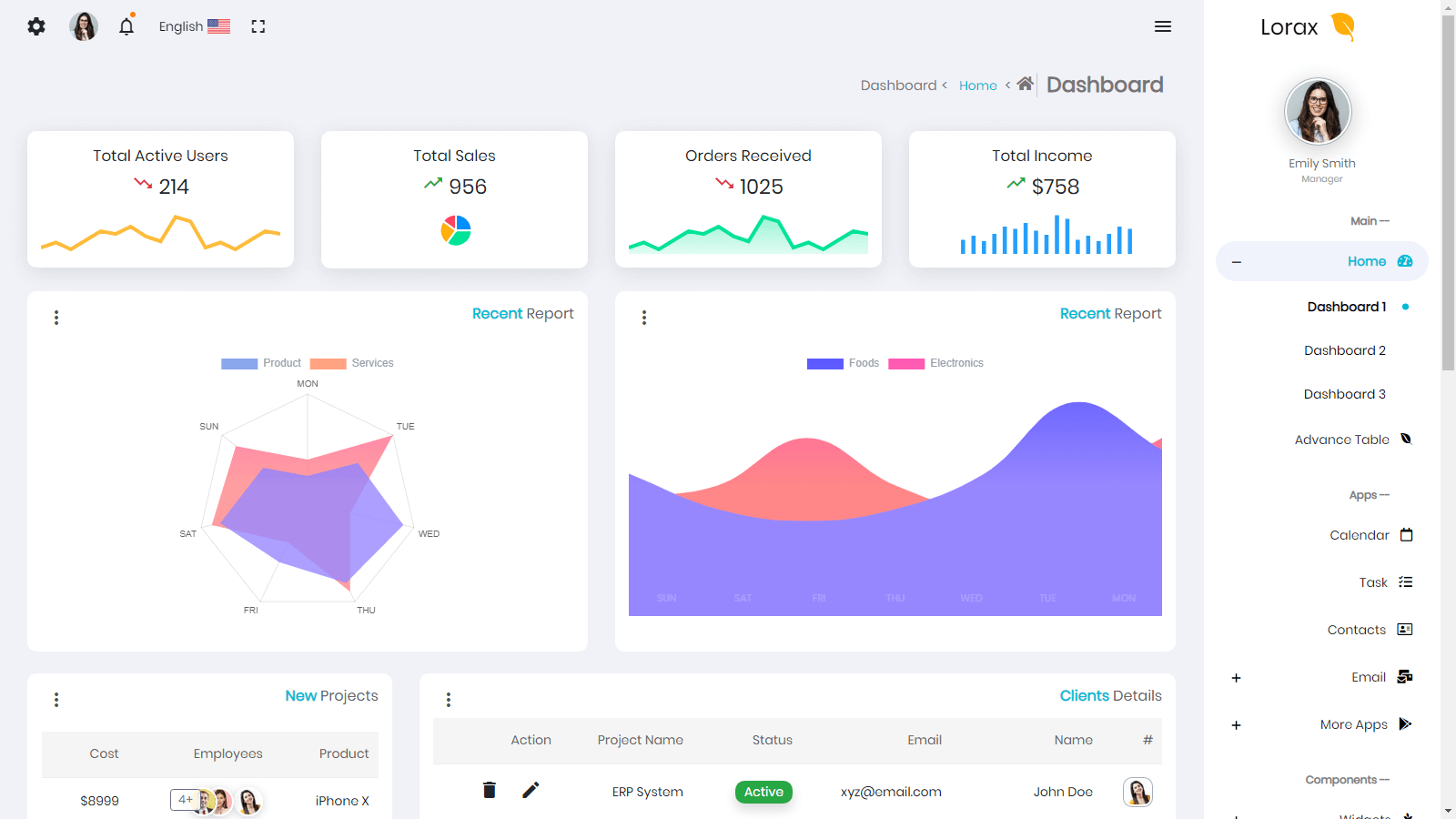
Task: Enter fullscreen mode via the expand icon
Action: 258,26
